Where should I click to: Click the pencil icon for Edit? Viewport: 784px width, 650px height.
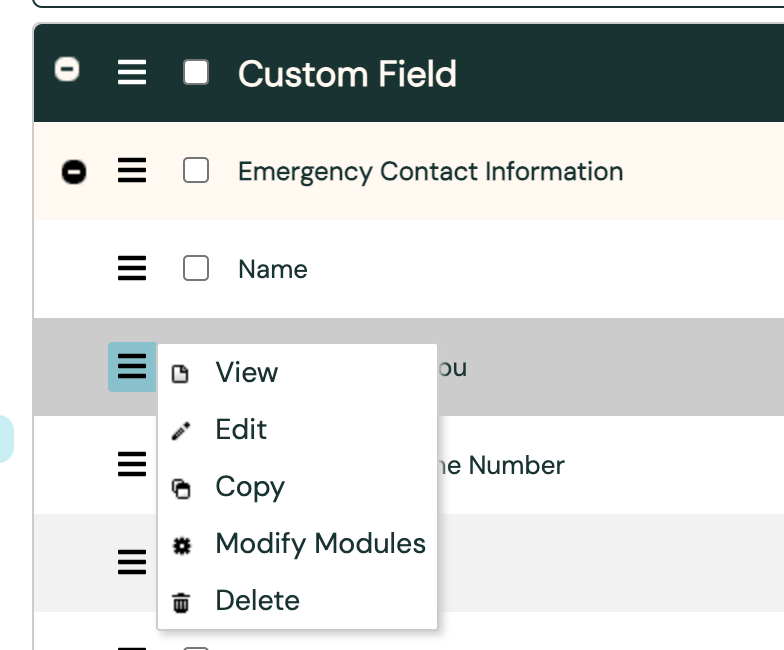click(x=181, y=431)
